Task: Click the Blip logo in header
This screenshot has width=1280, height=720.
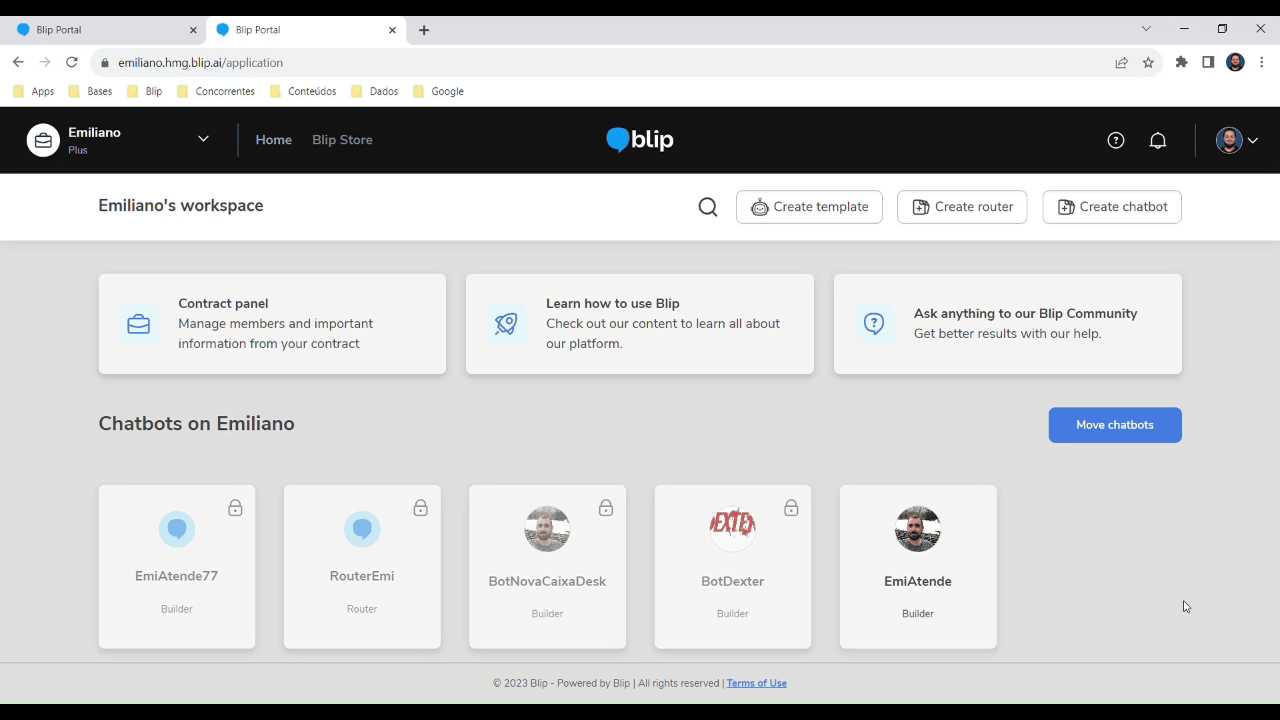Action: point(640,140)
